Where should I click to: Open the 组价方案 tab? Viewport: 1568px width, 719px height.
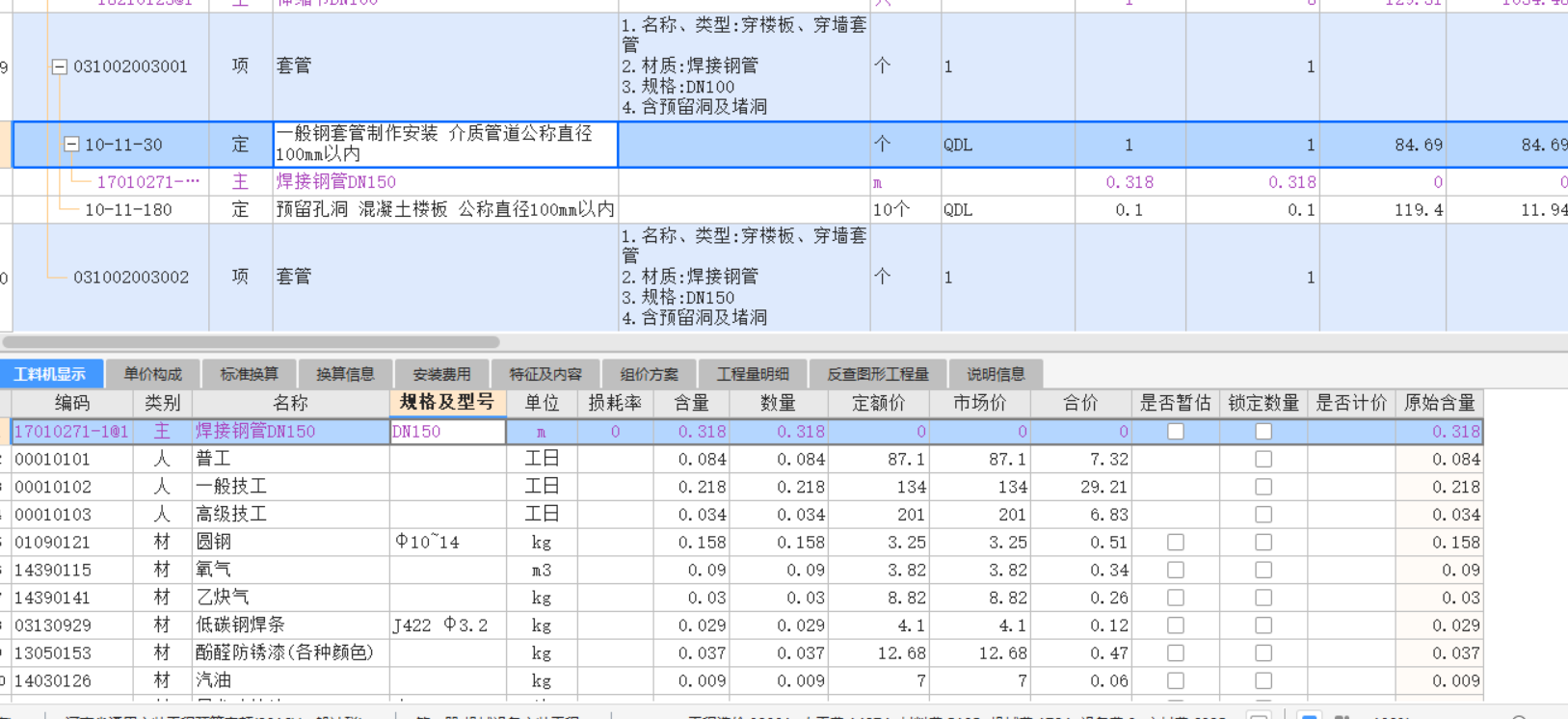coord(649,374)
